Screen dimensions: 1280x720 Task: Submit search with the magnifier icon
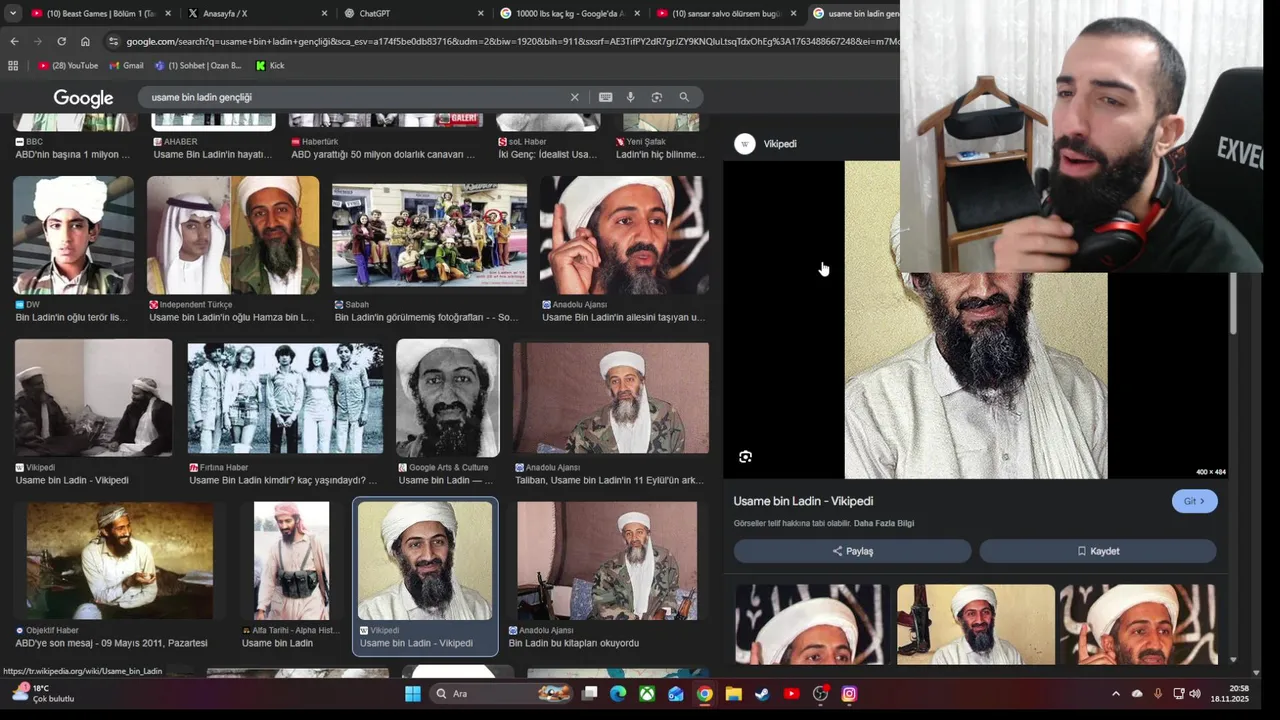tap(684, 97)
